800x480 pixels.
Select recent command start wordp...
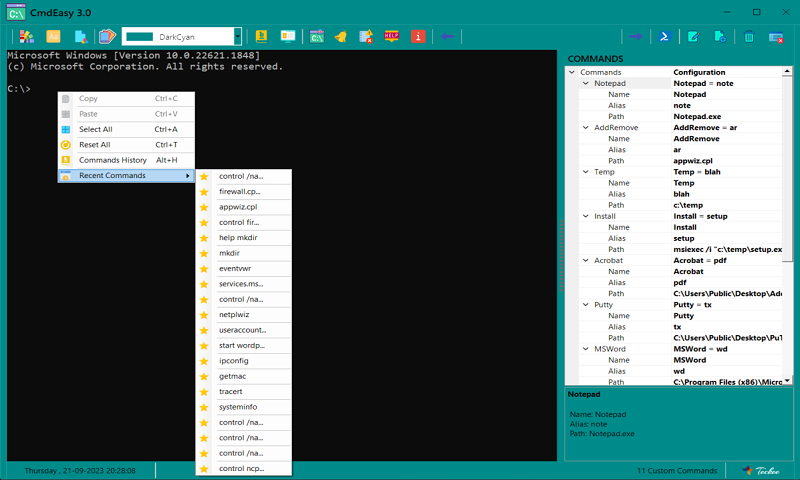[x=244, y=345]
